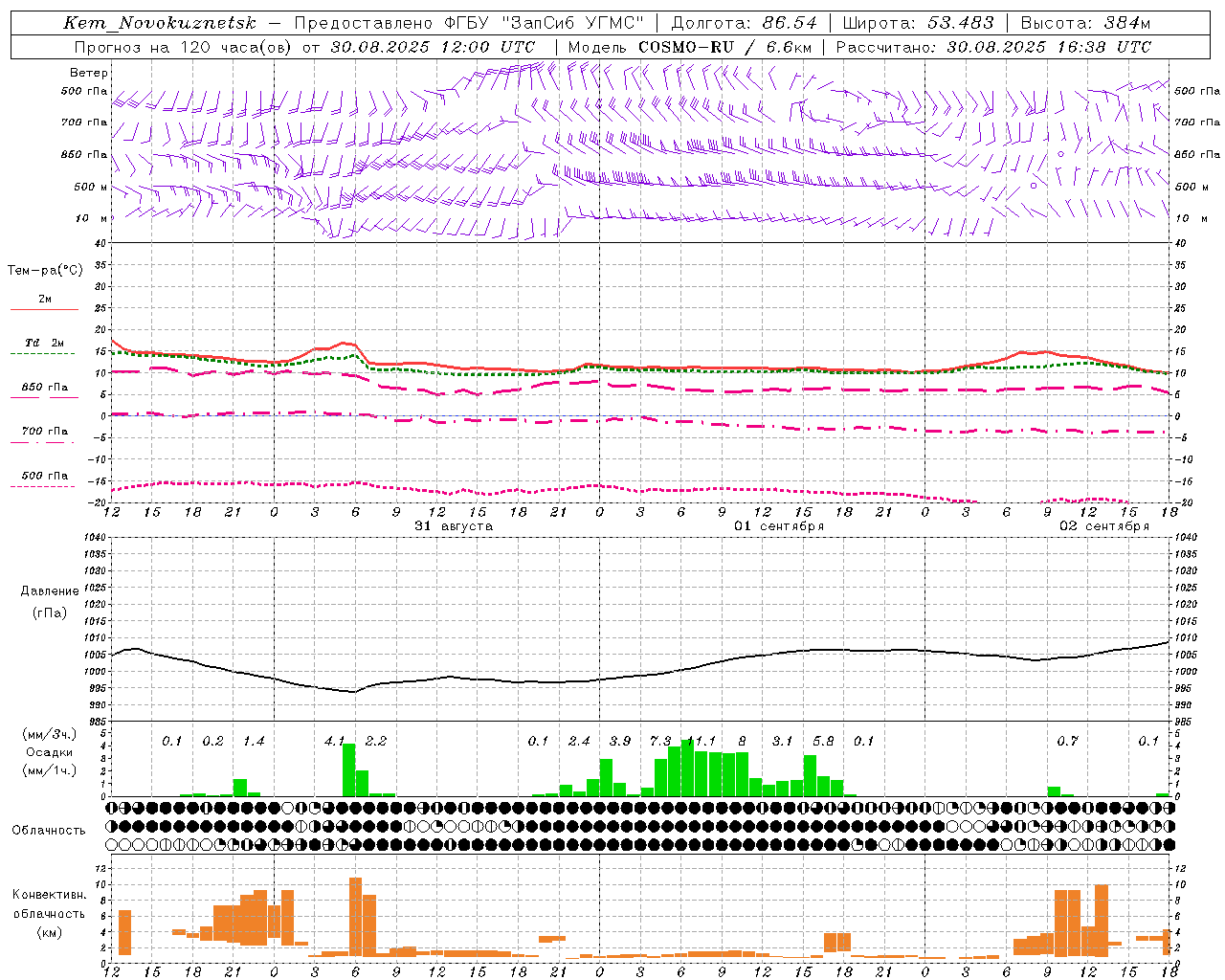This screenshot has width=1225, height=980.
Task: Click the 850 гПа label in the temperature legend
Action: point(45,388)
